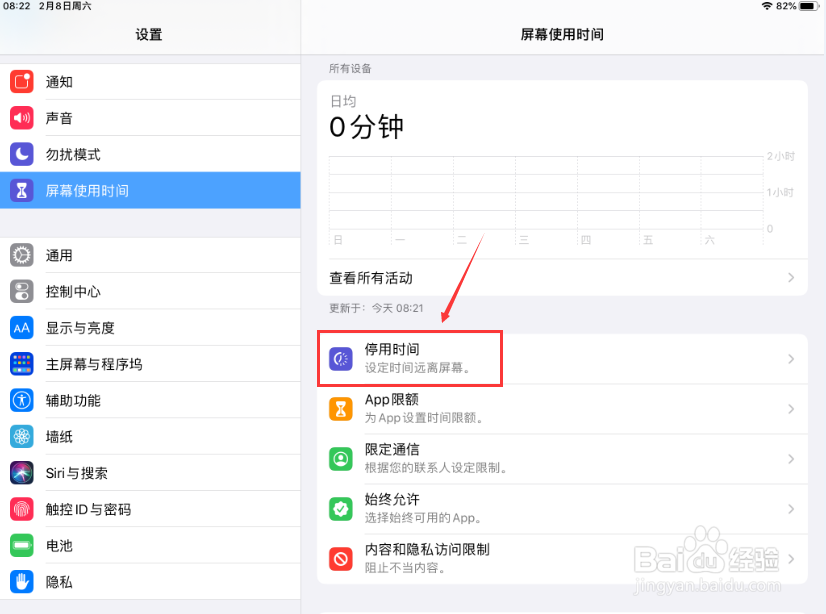
Task: Tap the 始终允许 title text
Action: [392, 499]
